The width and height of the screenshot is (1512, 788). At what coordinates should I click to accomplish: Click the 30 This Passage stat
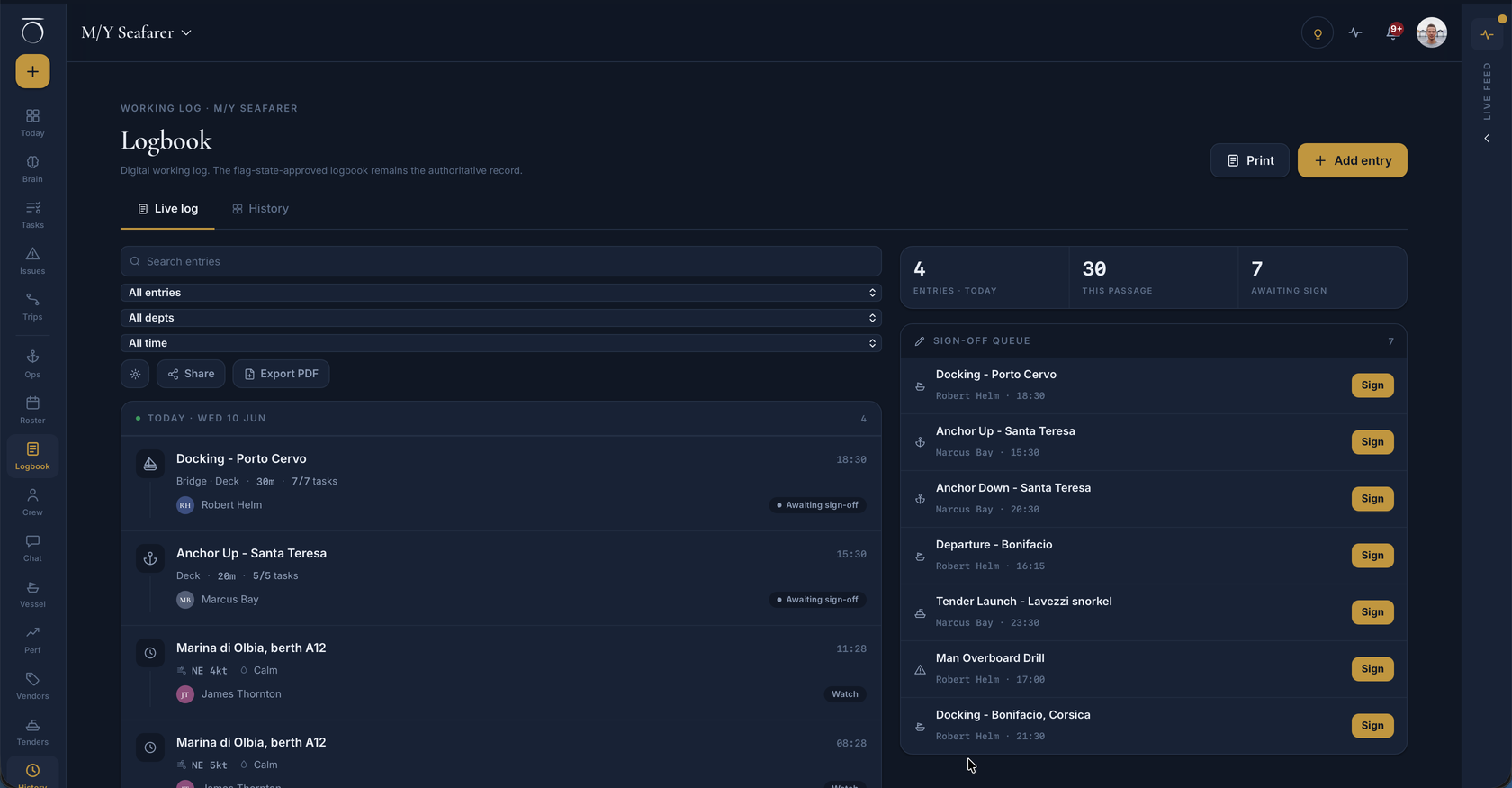tap(1154, 277)
